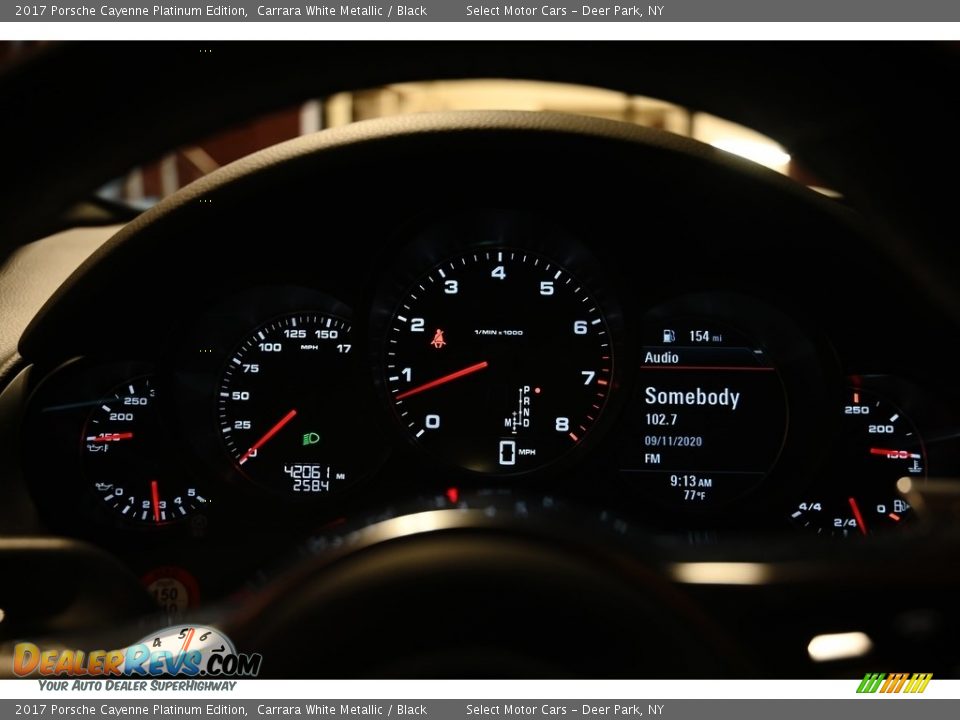
Task: Click the green headlight indicator icon
Action: click(311, 438)
